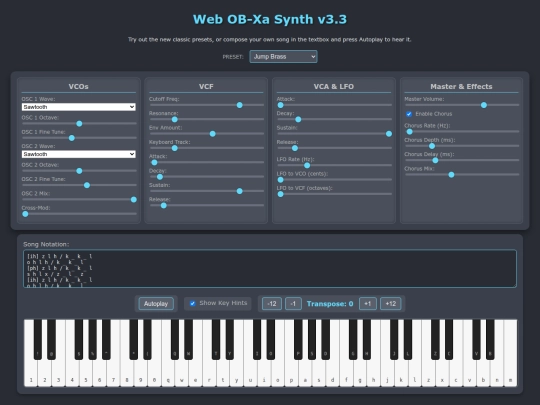Click the Master Volume slider handle
This screenshot has height=405, width=540.
point(484,105)
